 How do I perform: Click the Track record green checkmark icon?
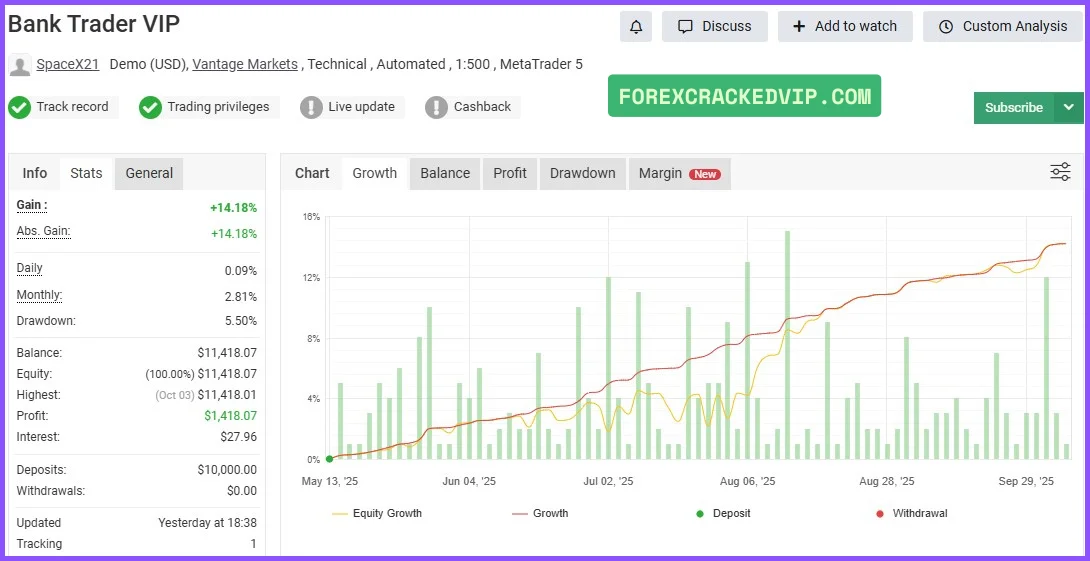pos(20,107)
